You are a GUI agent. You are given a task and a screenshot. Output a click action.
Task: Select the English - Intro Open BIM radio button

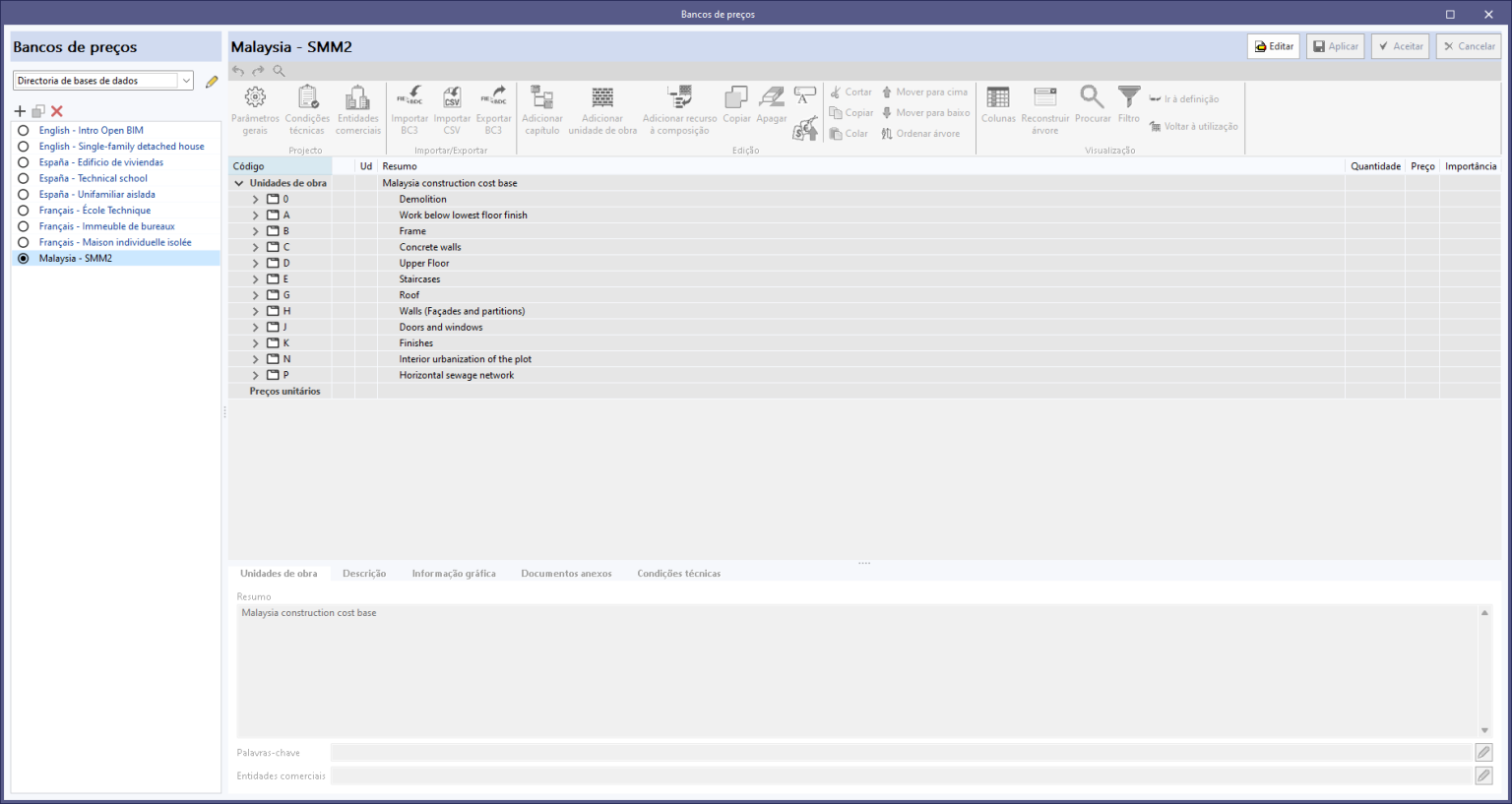tap(24, 130)
